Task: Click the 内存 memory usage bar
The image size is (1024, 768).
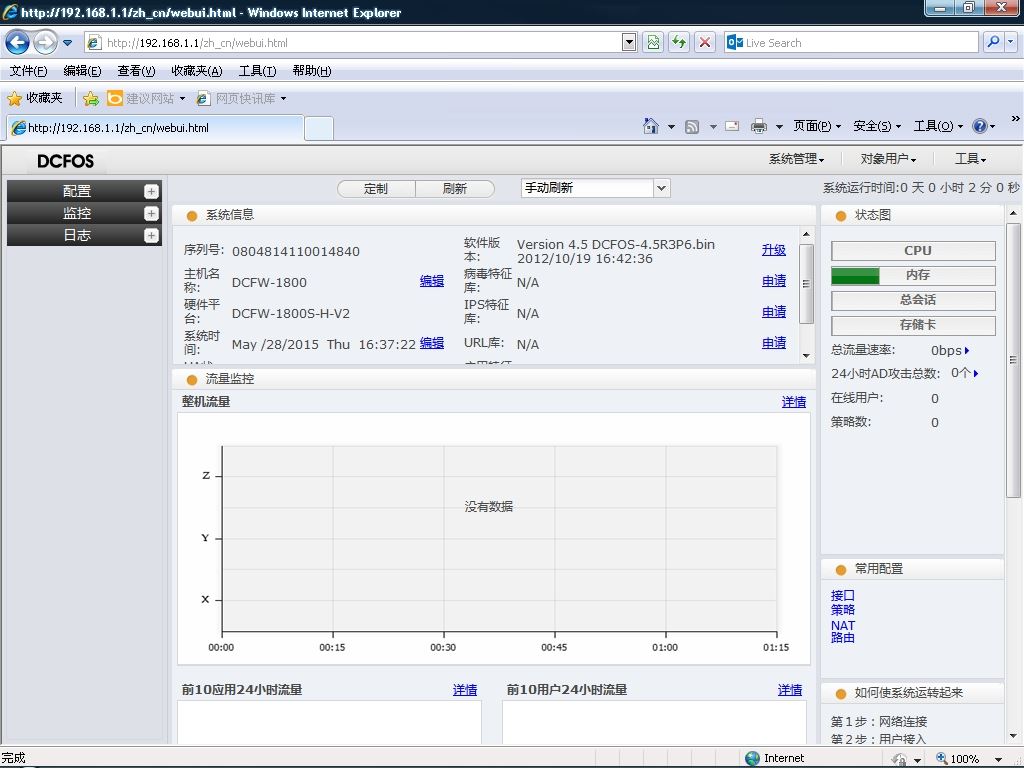Action: [x=914, y=276]
